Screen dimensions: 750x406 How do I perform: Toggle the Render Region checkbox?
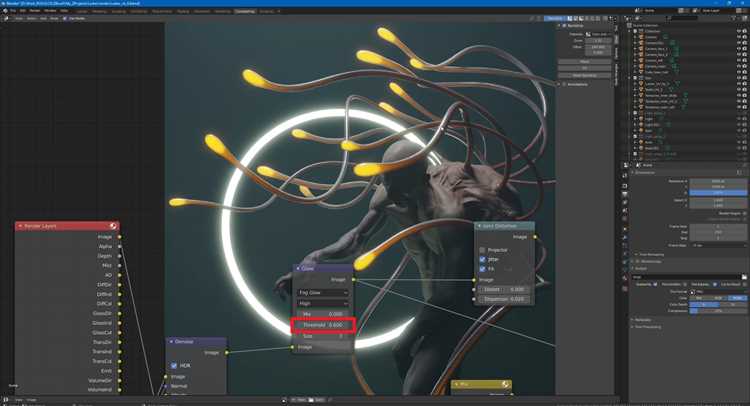pos(744,213)
